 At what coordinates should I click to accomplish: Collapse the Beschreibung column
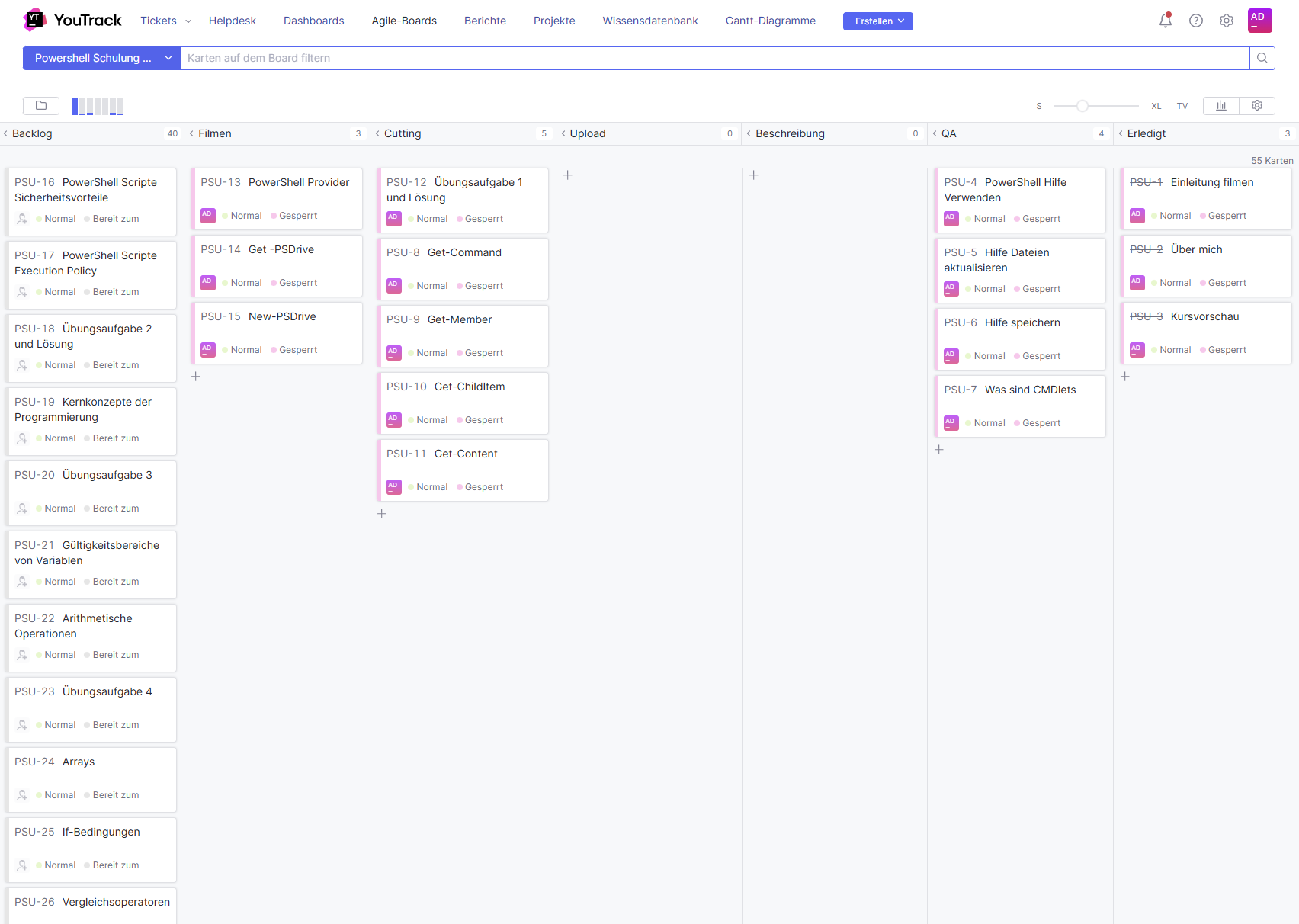point(749,133)
